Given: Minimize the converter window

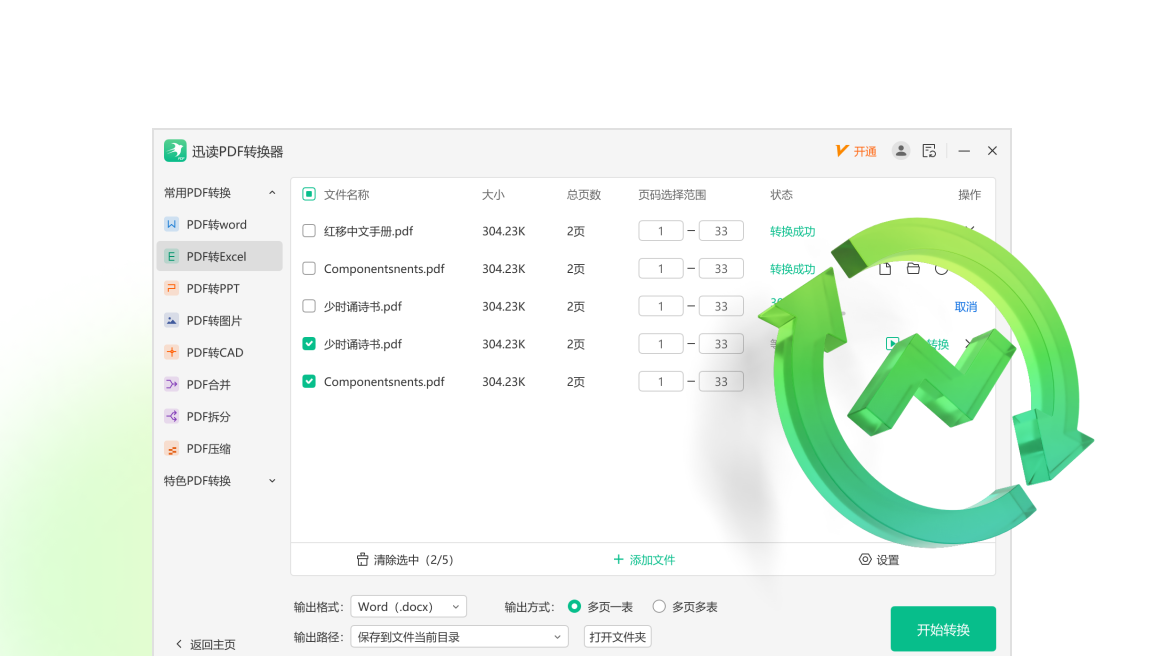Looking at the screenshot, I should click(x=964, y=151).
